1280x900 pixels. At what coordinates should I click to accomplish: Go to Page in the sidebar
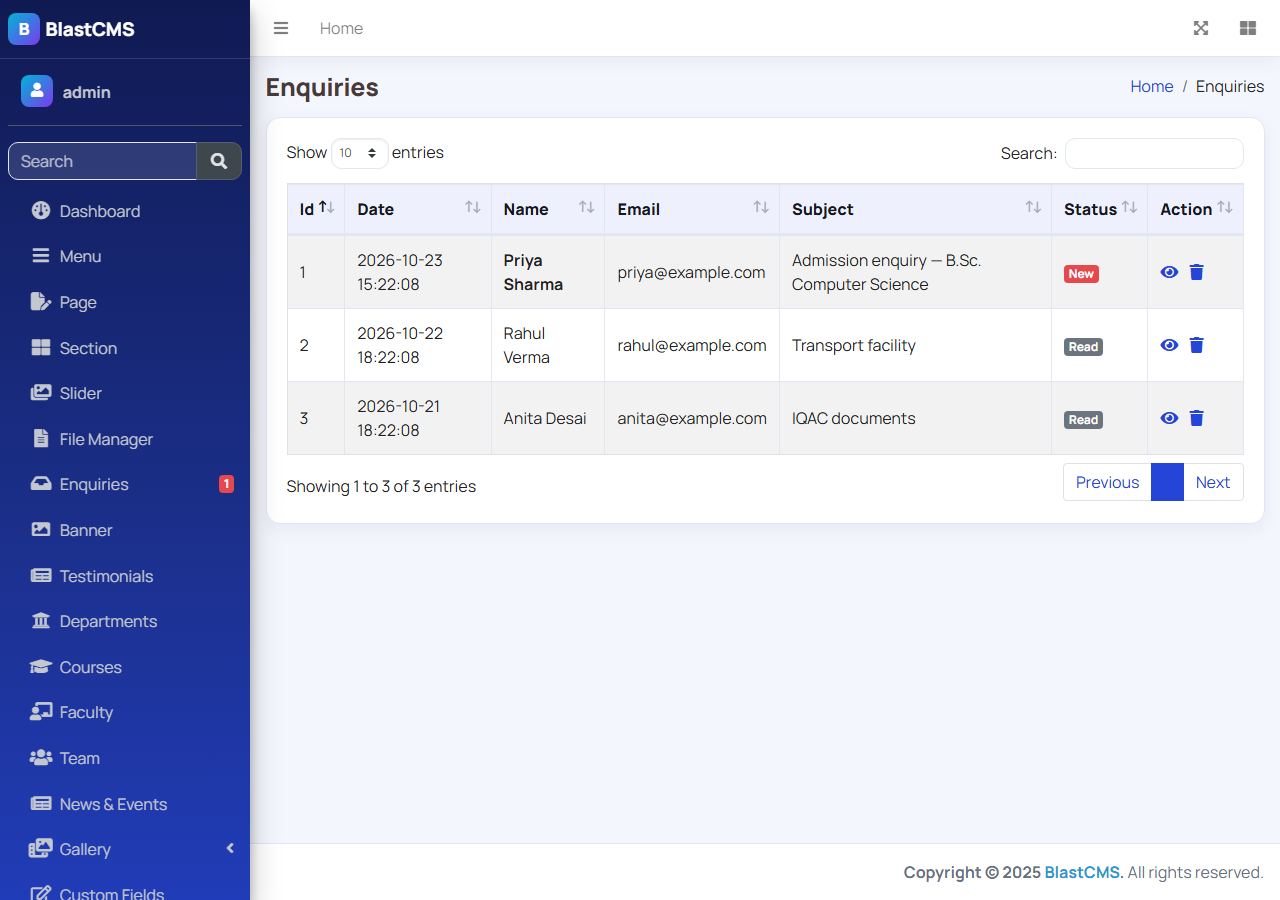point(125,302)
